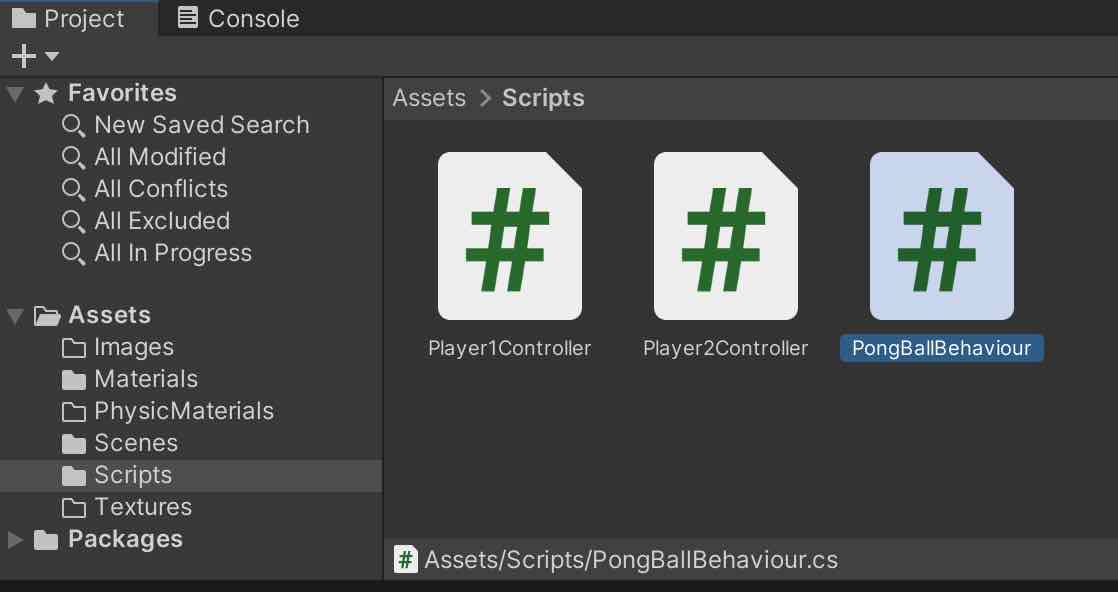Select the Player1Controller script icon
Viewport: 1118px width, 592px height.
click(509, 236)
